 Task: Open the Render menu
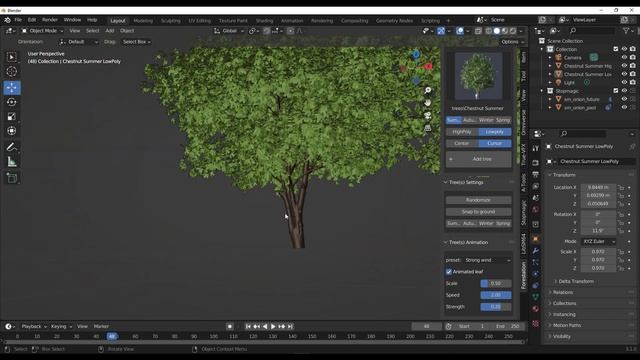50,20
